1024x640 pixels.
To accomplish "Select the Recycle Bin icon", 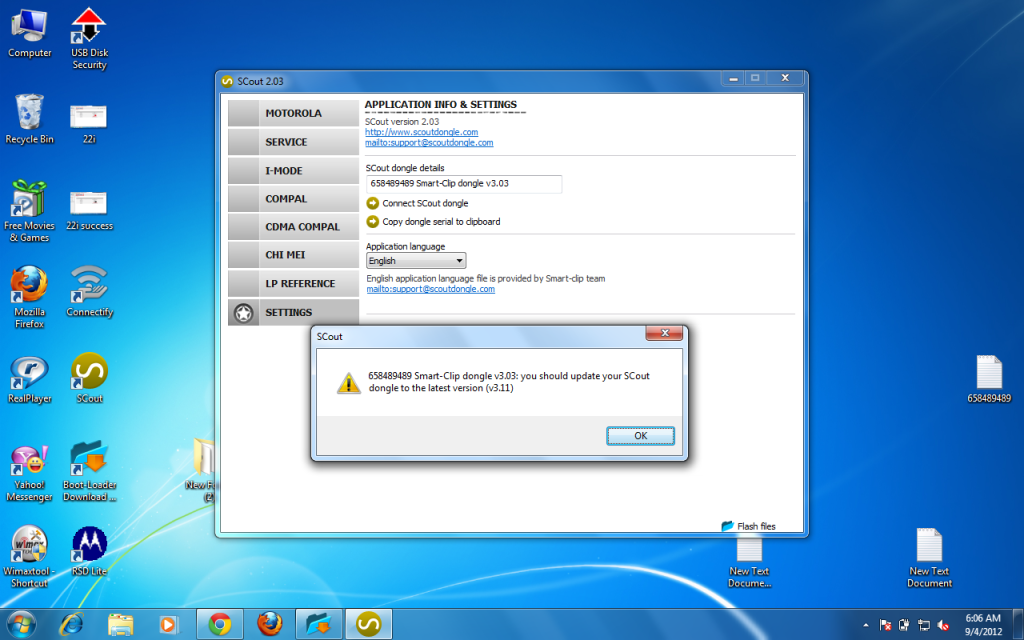I will (29, 119).
